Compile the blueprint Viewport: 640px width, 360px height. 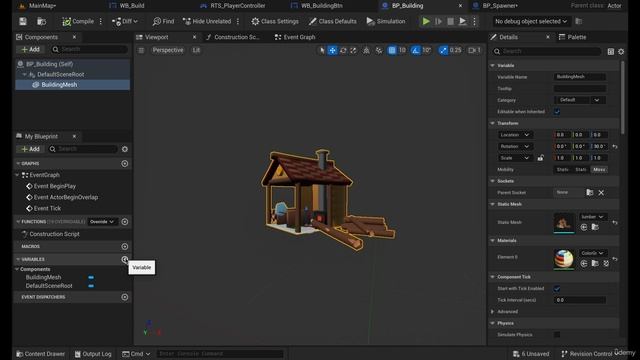78,21
